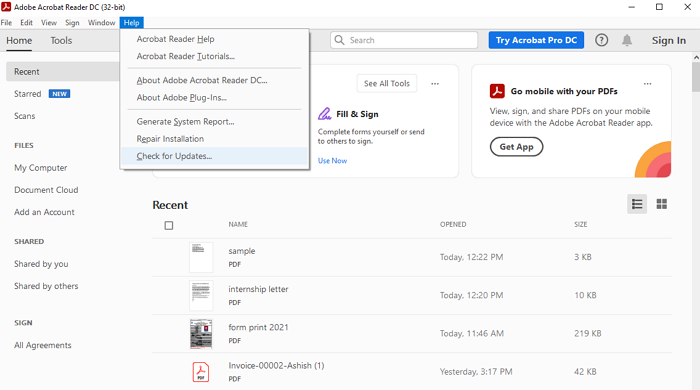The width and height of the screenshot is (700, 390).
Task: Click the Get App button
Action: tap(516, 147)
